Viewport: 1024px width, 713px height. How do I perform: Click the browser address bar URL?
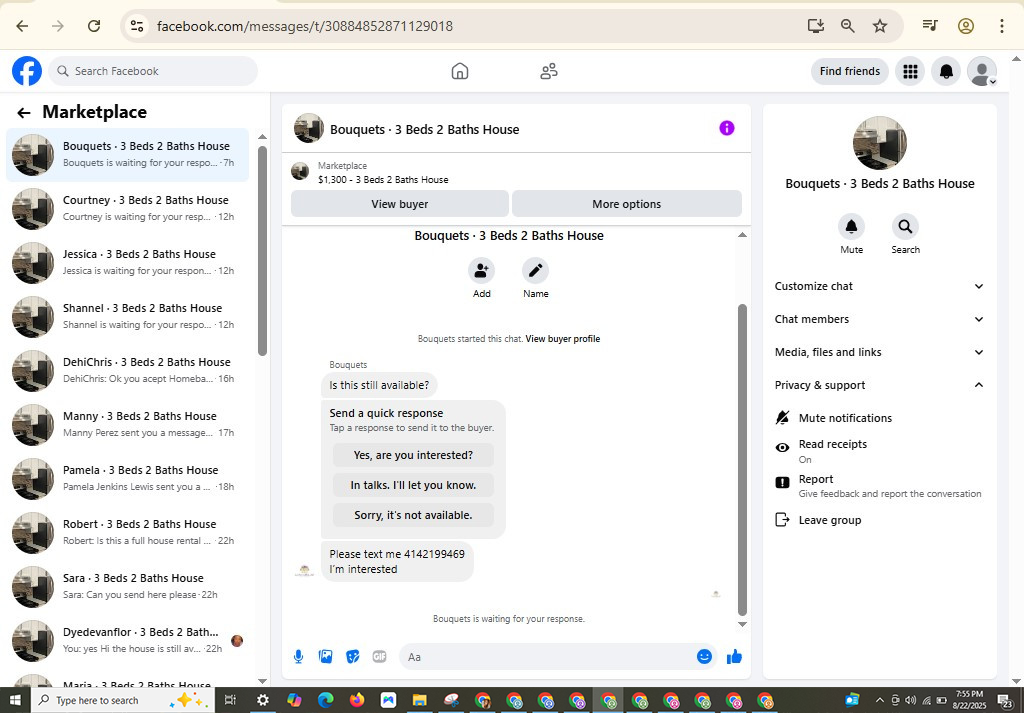304,26
